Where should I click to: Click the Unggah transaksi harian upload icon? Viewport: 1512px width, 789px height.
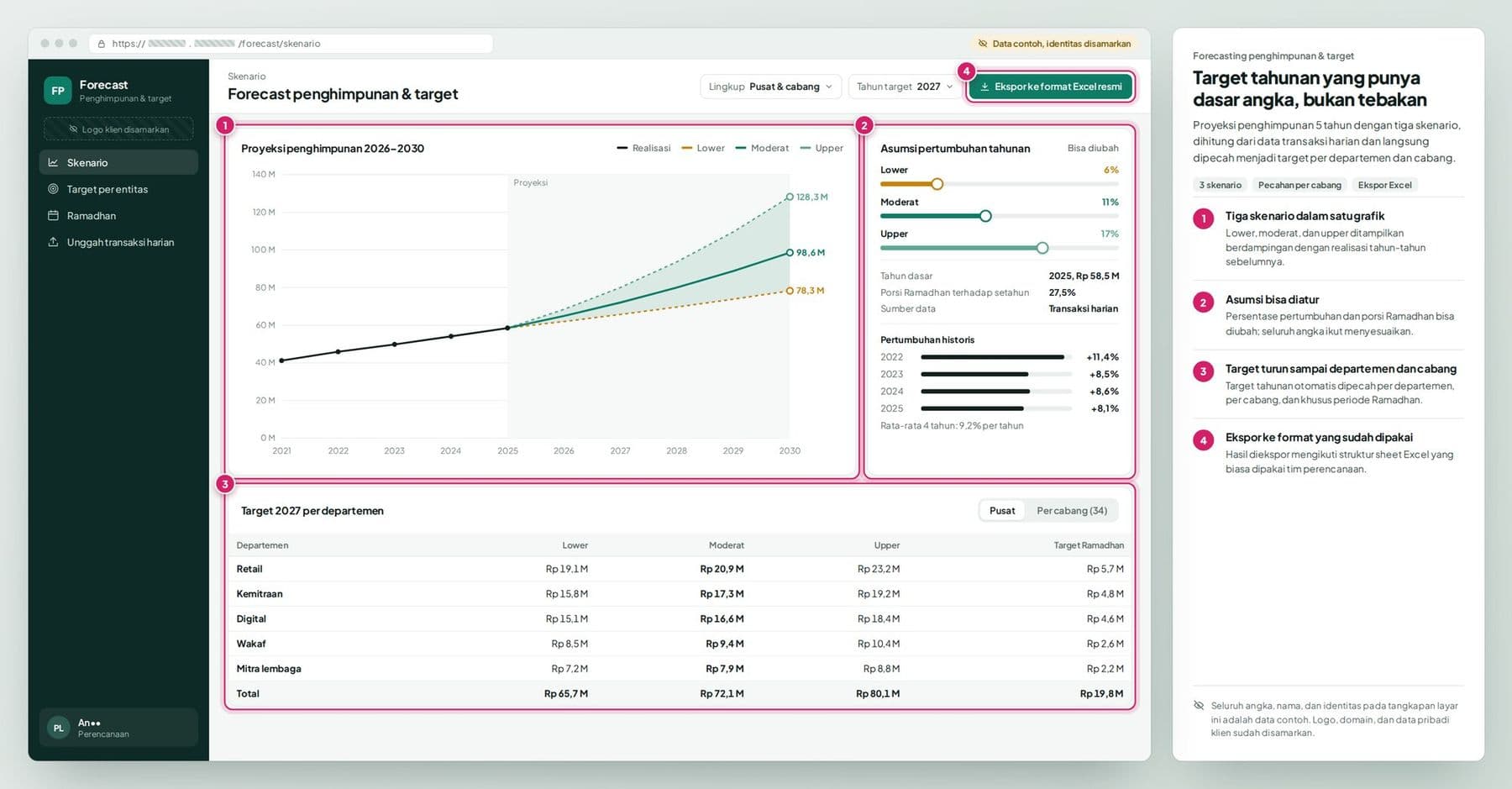(53, 242)
